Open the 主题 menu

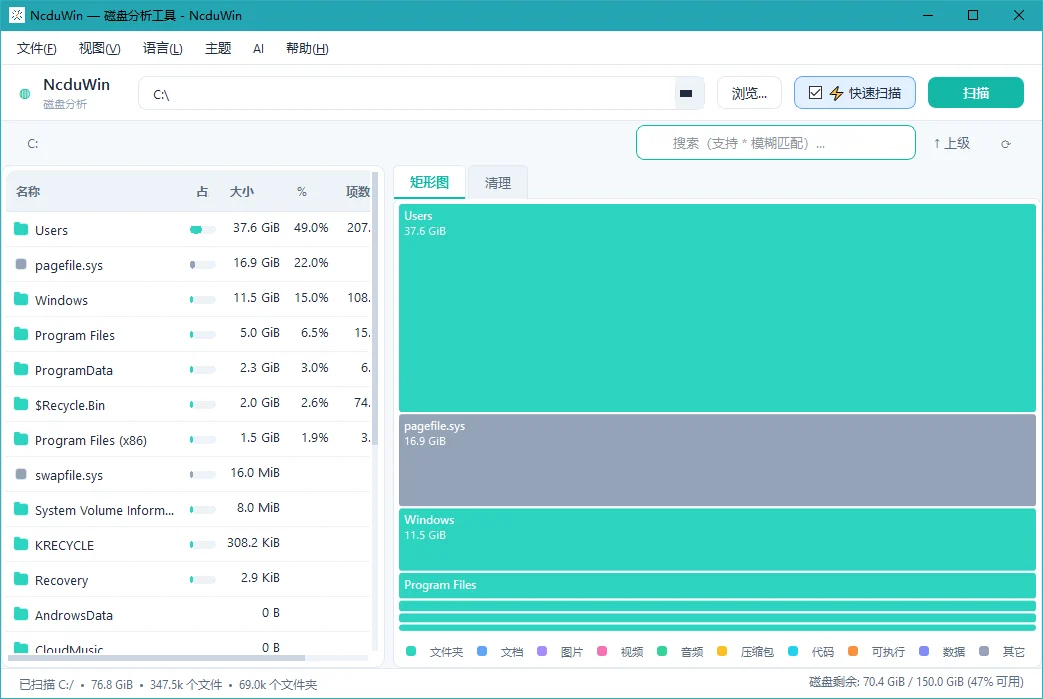[x=218, y=49]
